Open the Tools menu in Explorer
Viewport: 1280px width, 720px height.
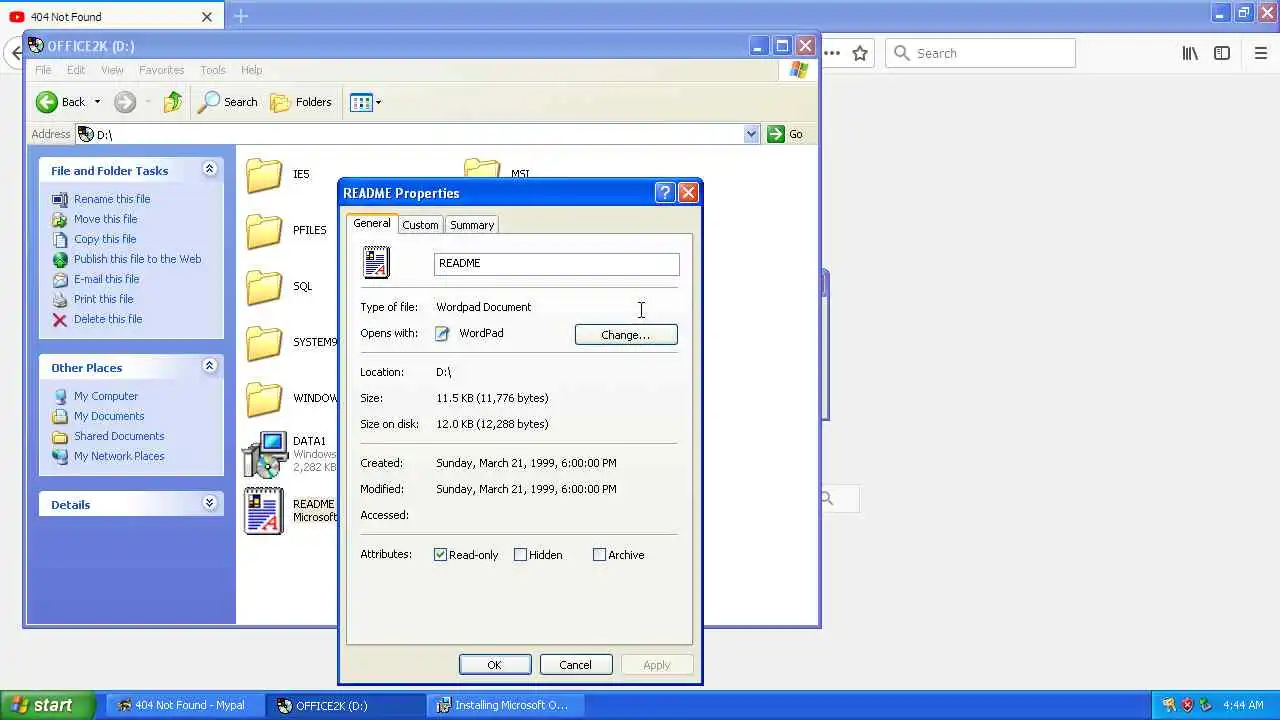point(213,70)
